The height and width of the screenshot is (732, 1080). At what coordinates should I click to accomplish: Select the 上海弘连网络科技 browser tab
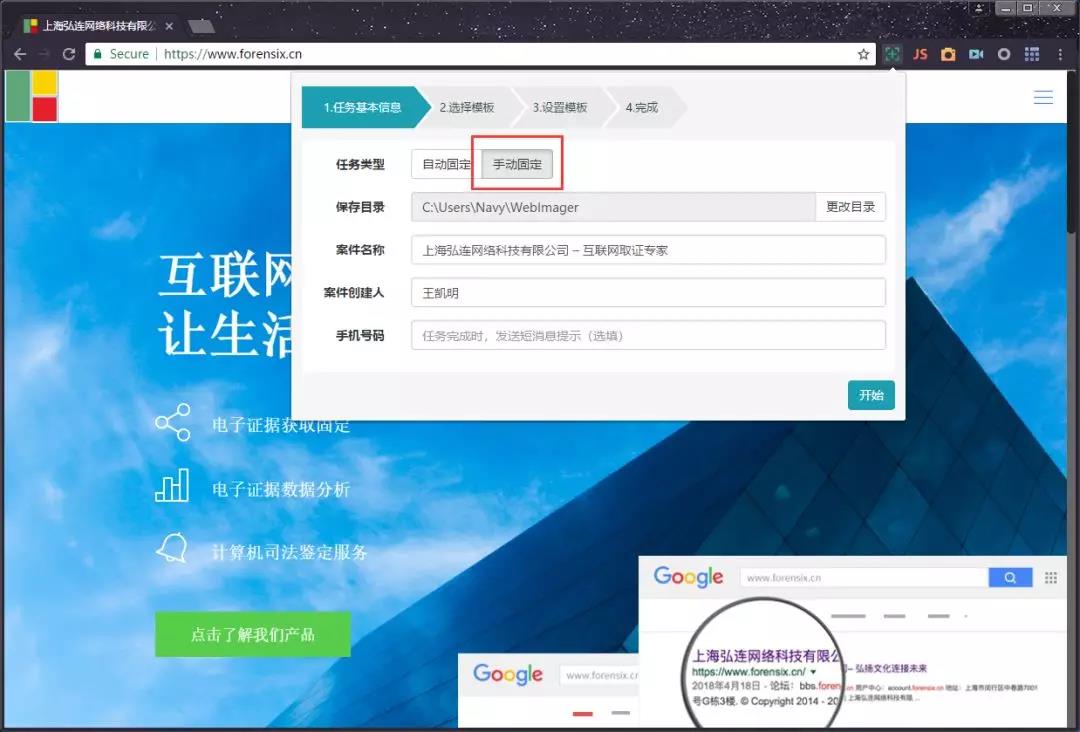coord(100,26)
